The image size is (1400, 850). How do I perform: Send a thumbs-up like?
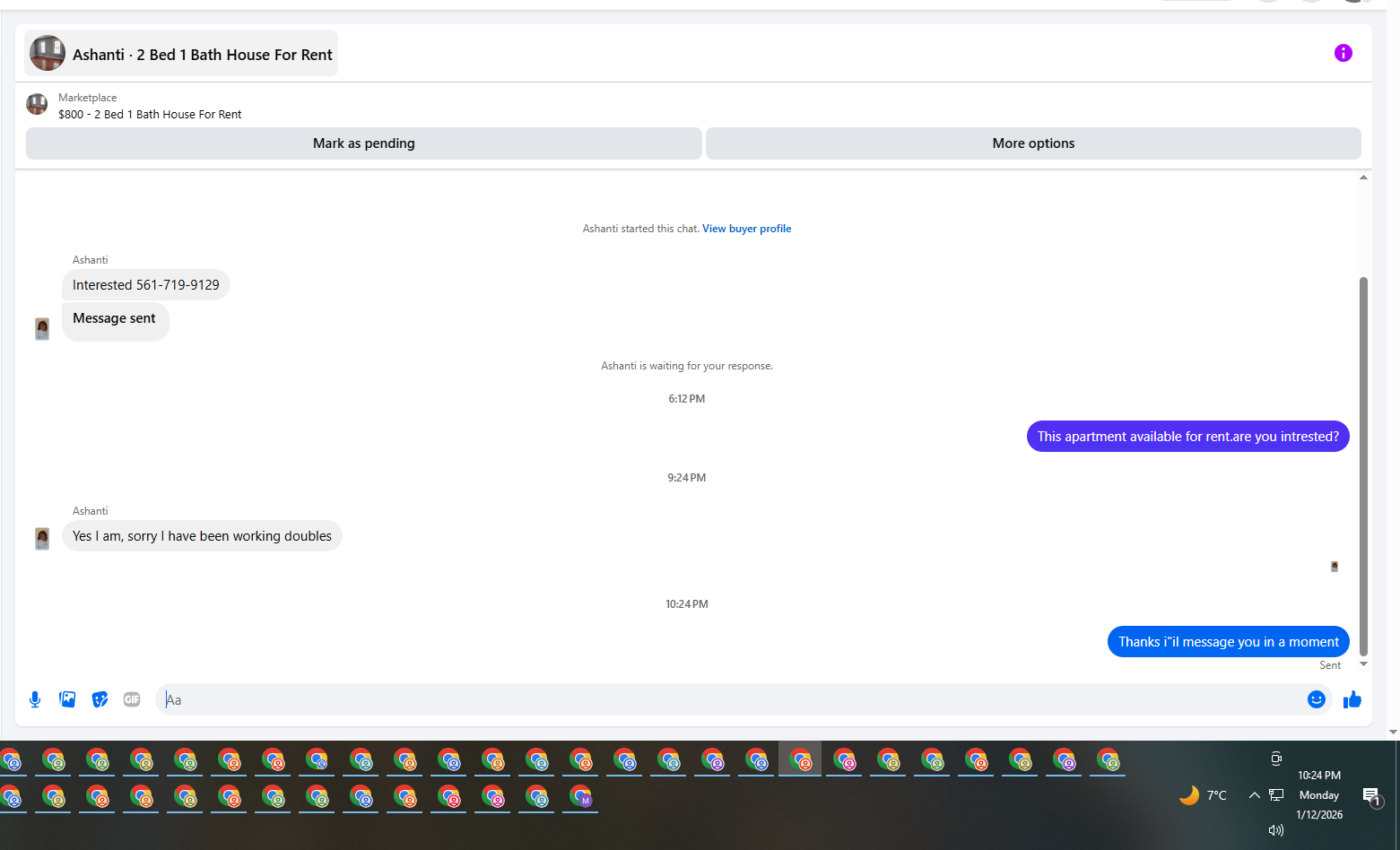click(x=1352, y=699)
